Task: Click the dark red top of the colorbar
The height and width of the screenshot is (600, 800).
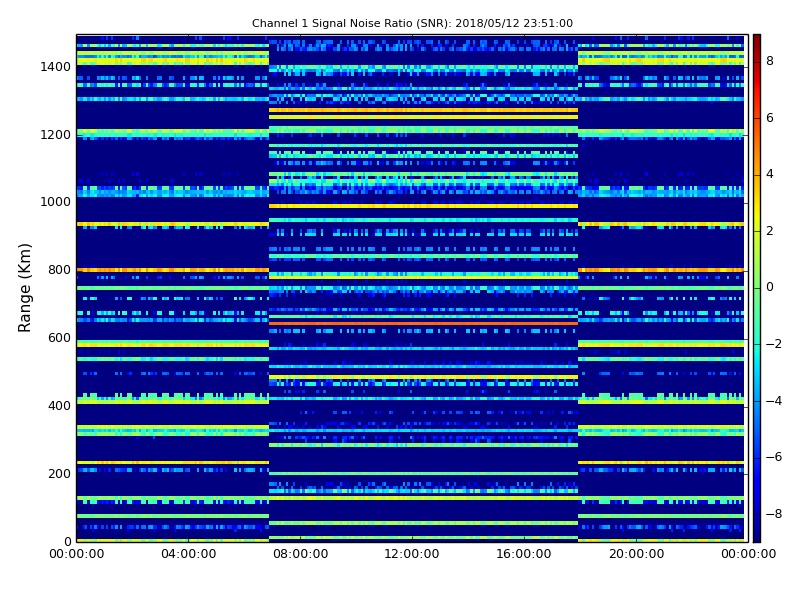Action: (x=757, y=41)
